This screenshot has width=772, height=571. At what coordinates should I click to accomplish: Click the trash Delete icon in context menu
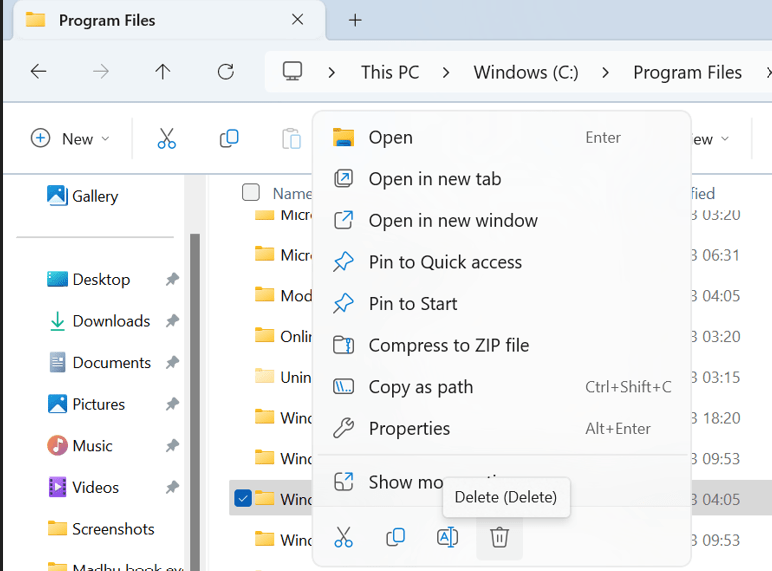(x=499, y=538)
